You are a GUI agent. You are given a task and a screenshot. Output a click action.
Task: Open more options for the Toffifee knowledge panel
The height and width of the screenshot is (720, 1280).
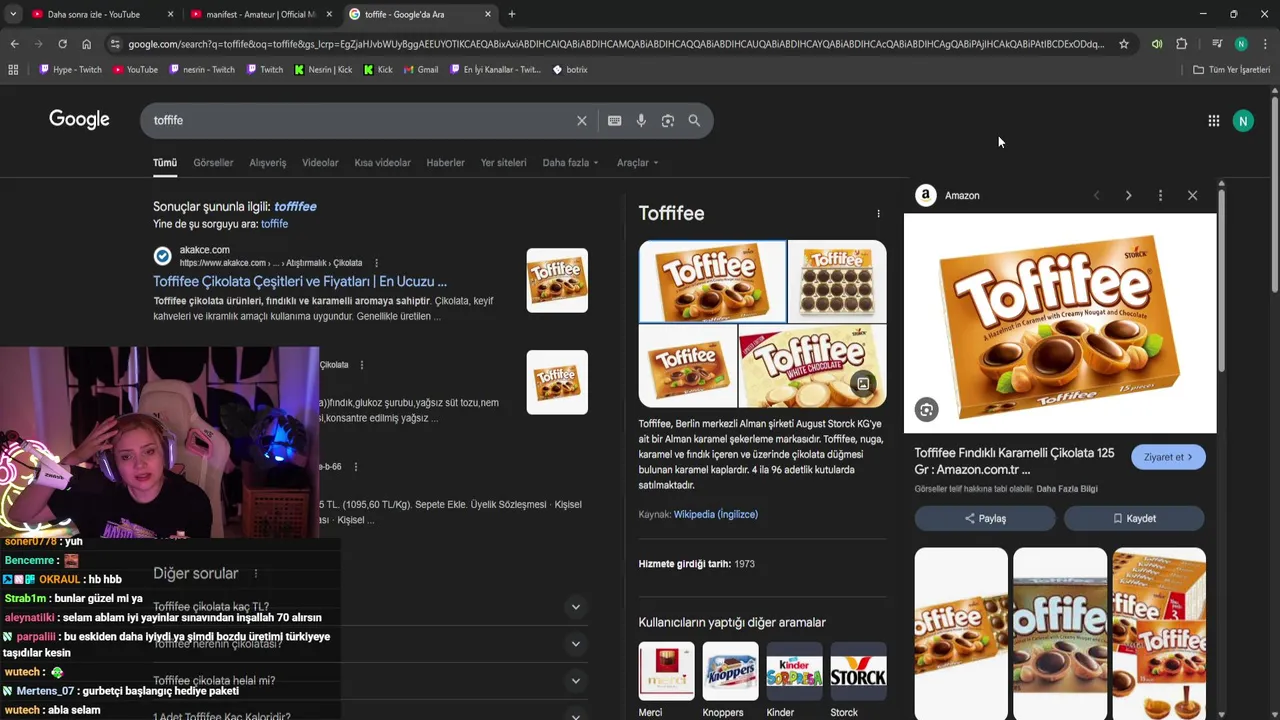pyautogui.click(x=878, y=213)
